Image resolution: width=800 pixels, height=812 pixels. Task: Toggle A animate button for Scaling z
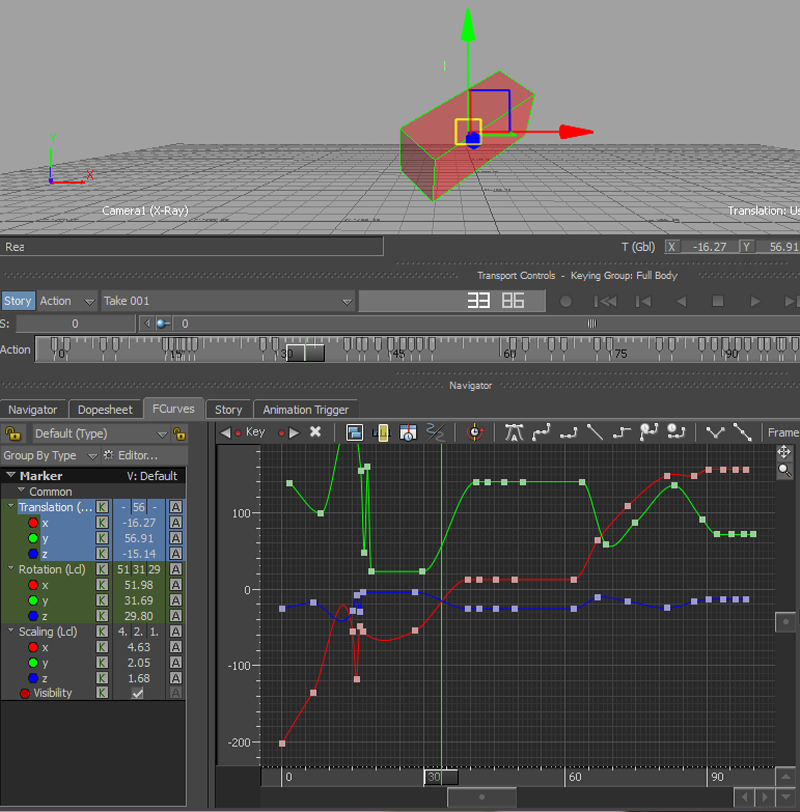[x=176, y=678]
